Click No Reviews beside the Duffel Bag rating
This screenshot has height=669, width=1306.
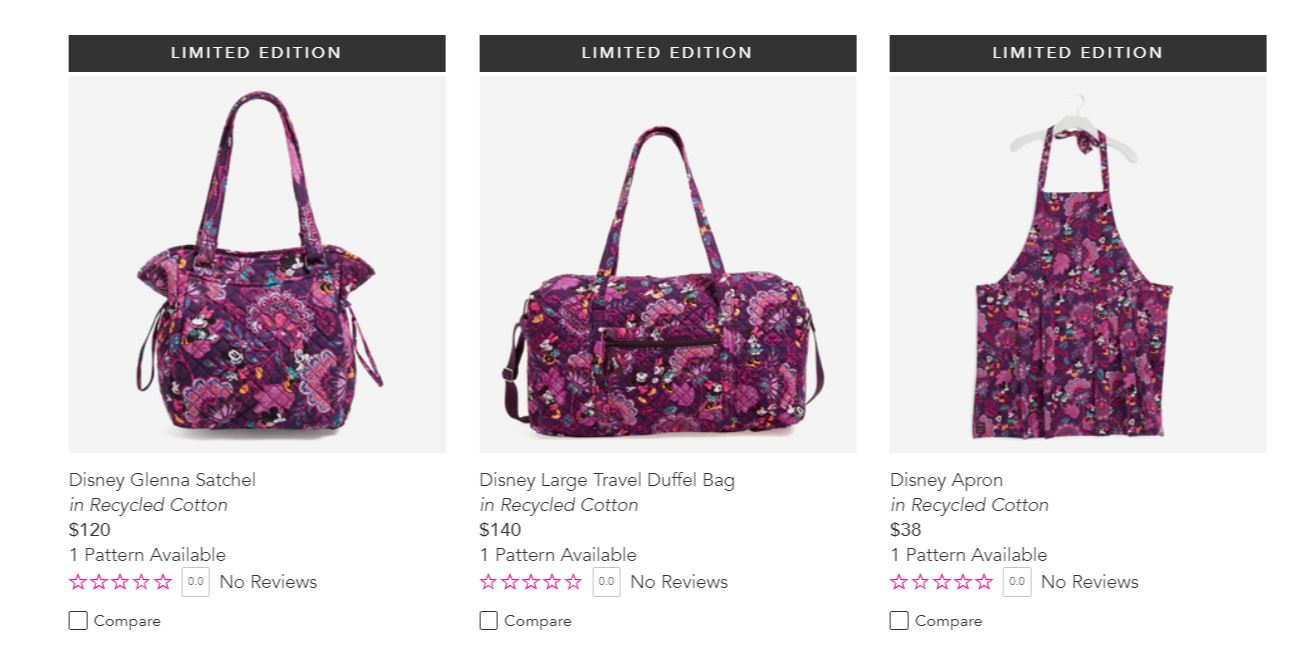click(x=679, y=582)
